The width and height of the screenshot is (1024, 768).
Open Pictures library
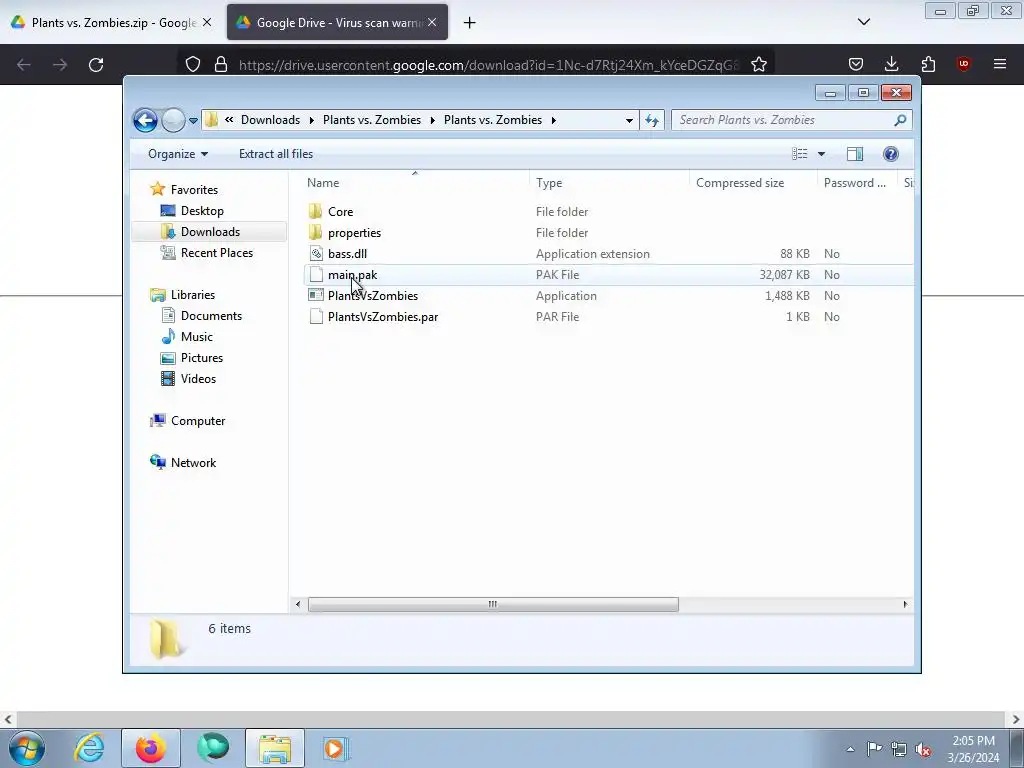point(201,357)
